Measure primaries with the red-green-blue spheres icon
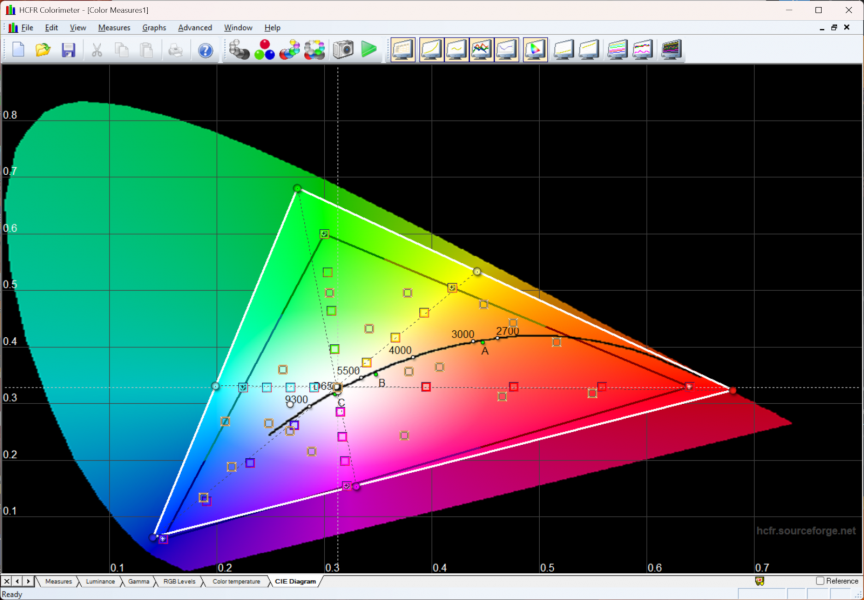Screen dimensions: 864x600 [x=265, y=49]
